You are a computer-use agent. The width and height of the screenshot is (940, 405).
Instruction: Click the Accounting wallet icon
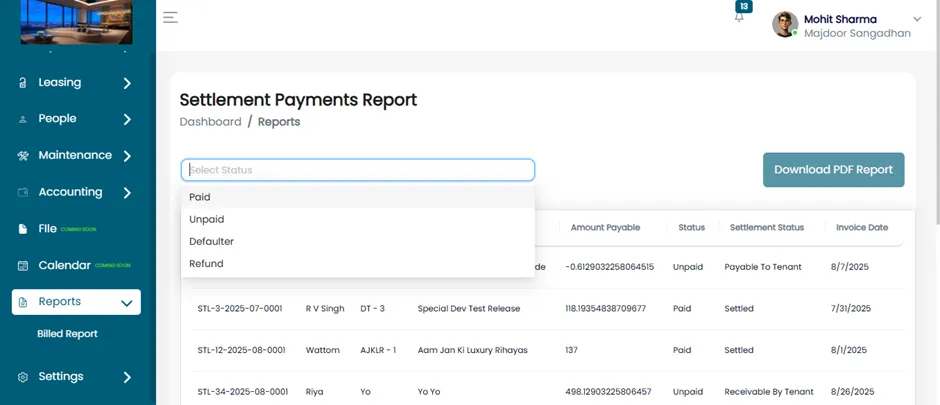(x=23, y=192)
